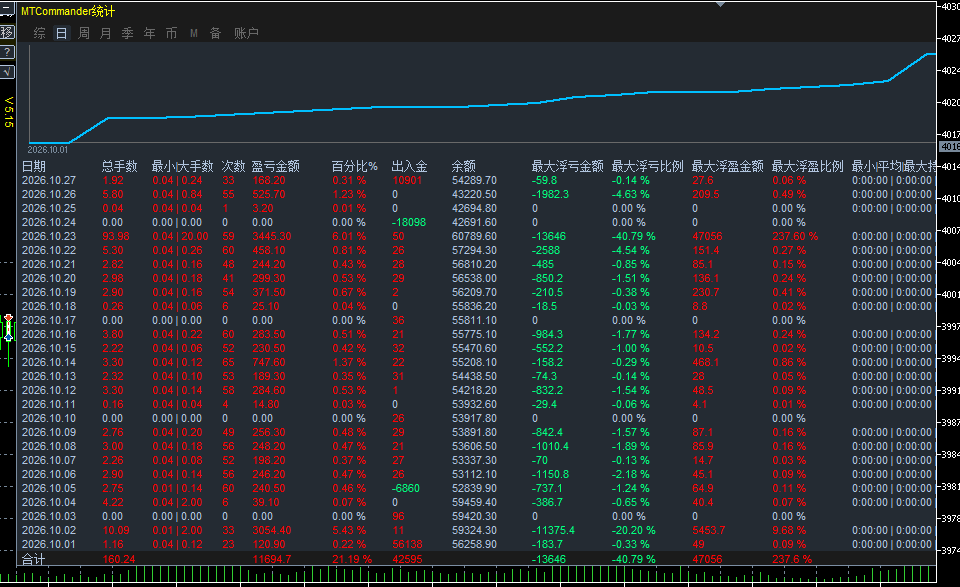The height and width of the screenshot is (587, 960).
Task: Click the 3445.30 profit value
Action: [x=272, y=236]
